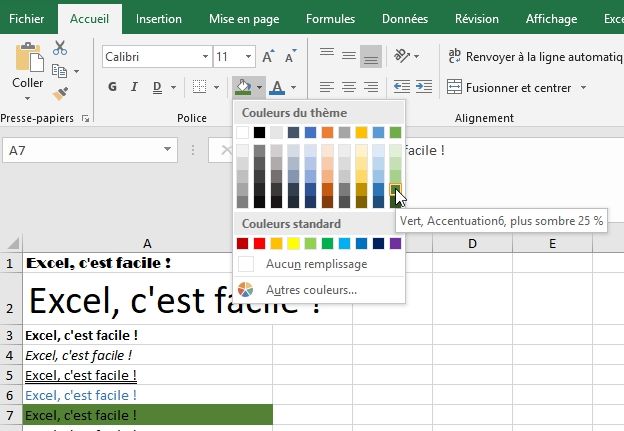Pick orange theme color swatch in top row
Viewport: 624px width, 431px height.
(x=328, y=132)
